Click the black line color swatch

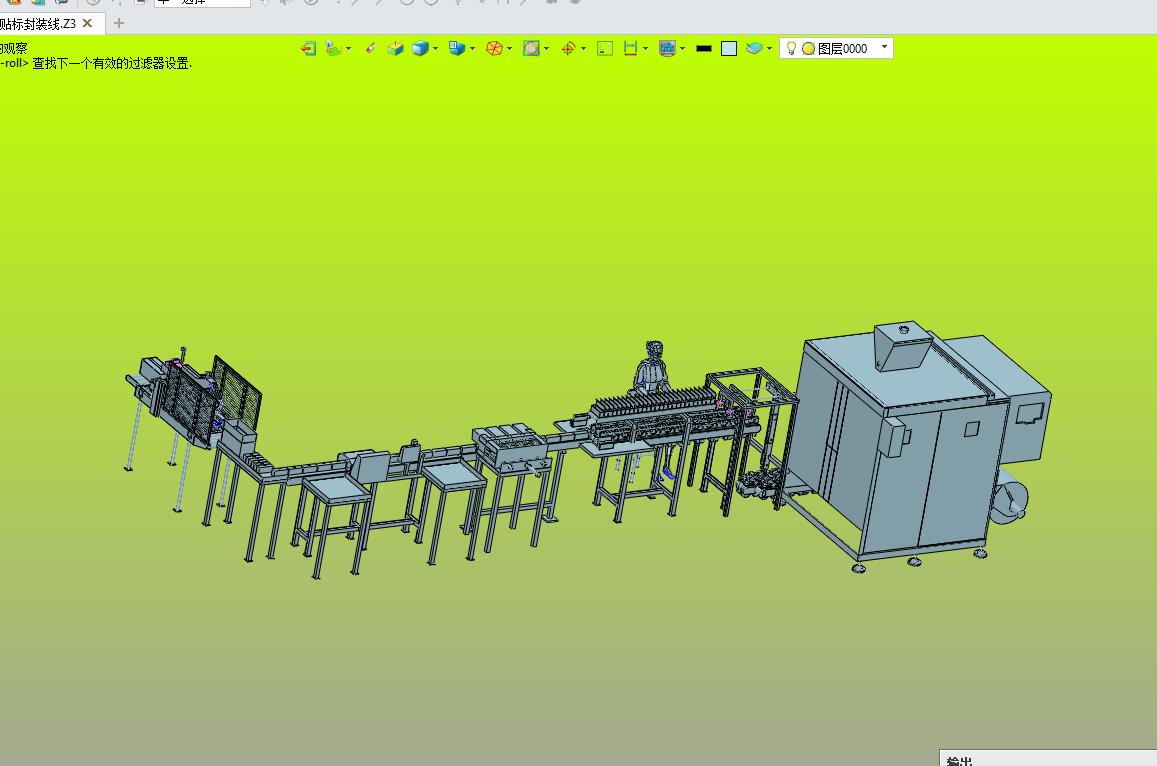[704, 49]
